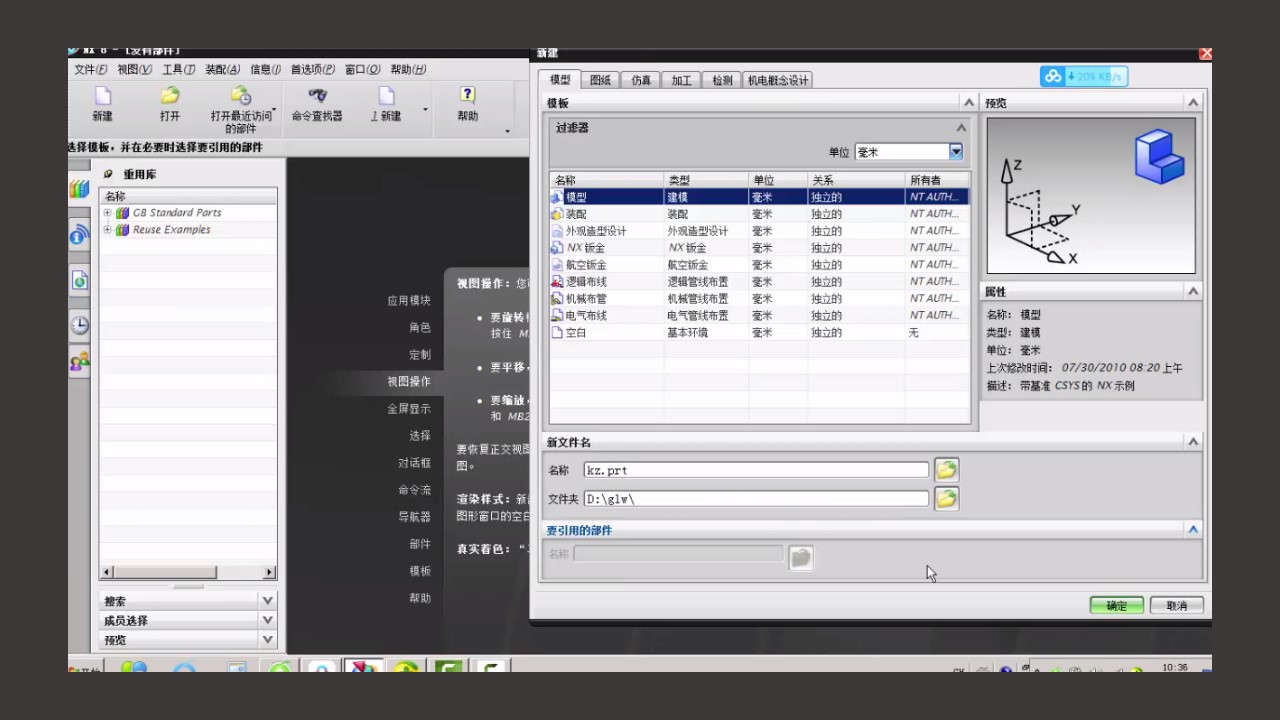Viewport: 1280px width, 720px height.
Task: Click the 1 新建 window toolbar icon
Action: pyautogui.click(x=386, y=96)
